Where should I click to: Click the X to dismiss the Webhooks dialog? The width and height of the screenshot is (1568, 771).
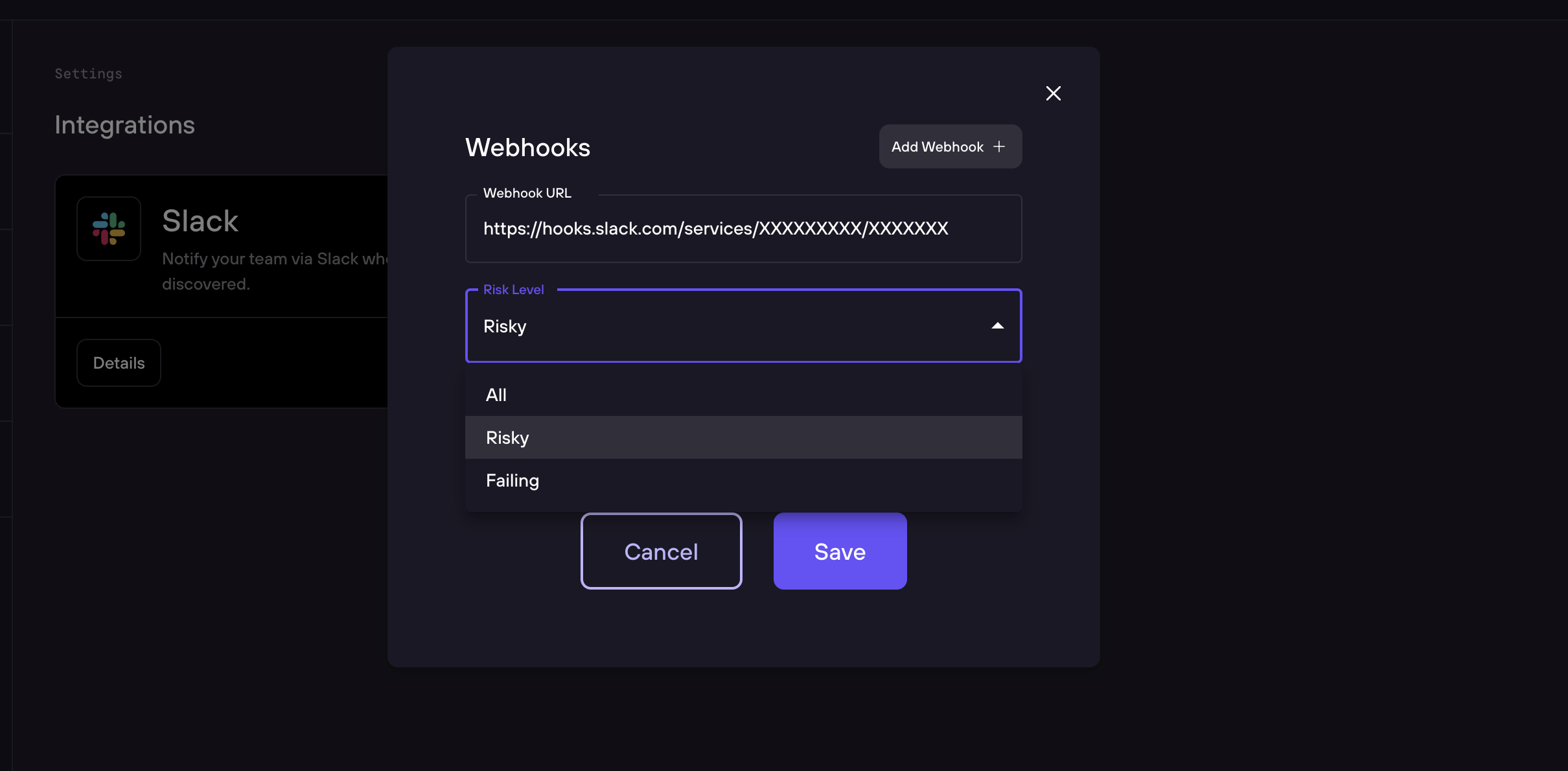point(1053,93)
